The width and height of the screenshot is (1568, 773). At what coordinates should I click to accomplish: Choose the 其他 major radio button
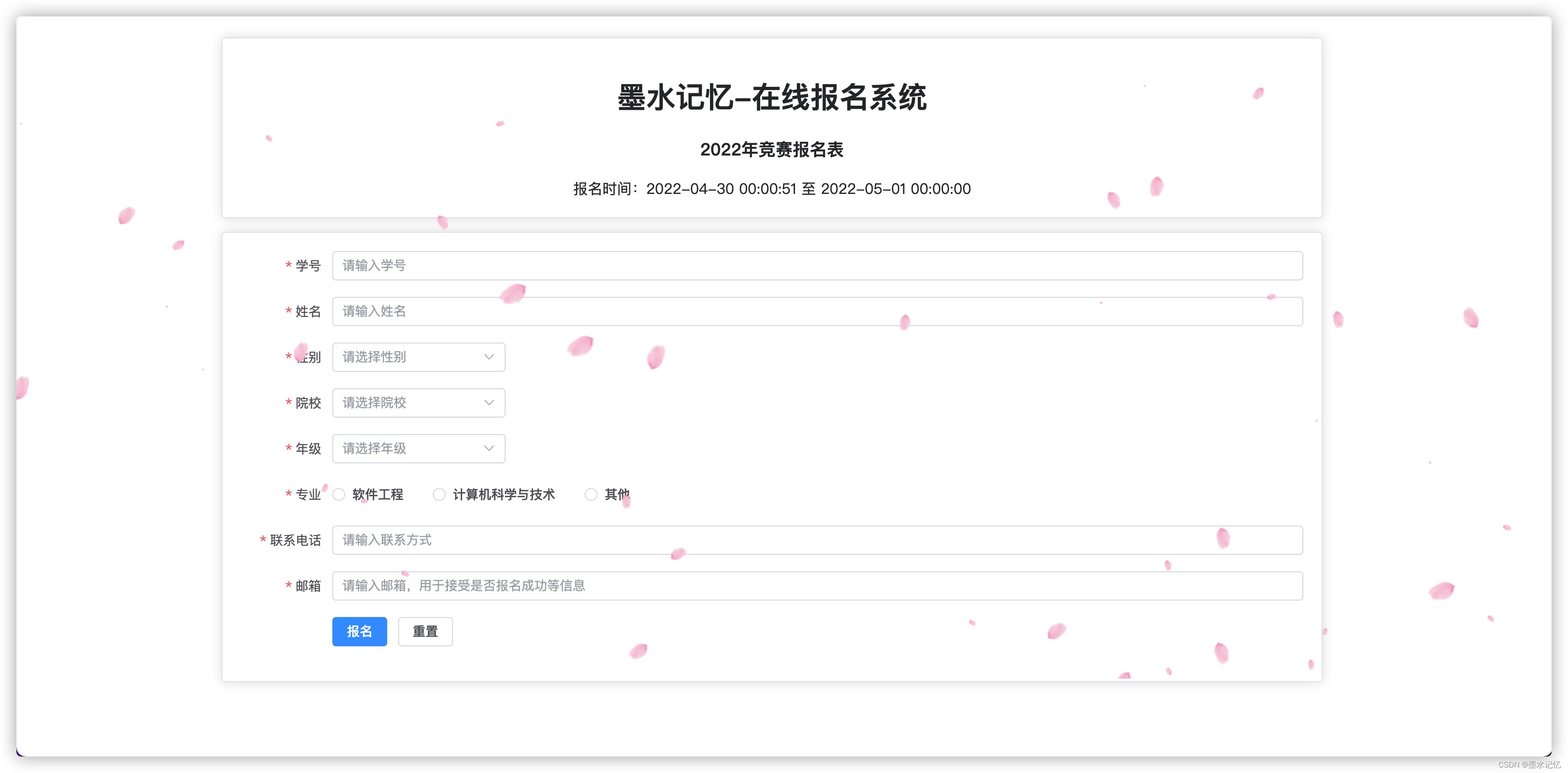(591, 494)
